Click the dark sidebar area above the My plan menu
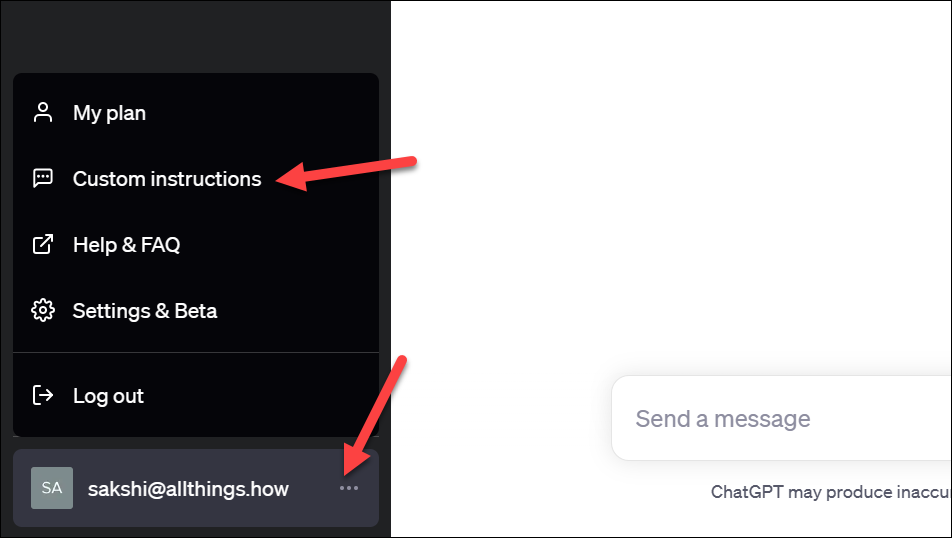This screenshot has width=952, height=538. tap(196, 36)
